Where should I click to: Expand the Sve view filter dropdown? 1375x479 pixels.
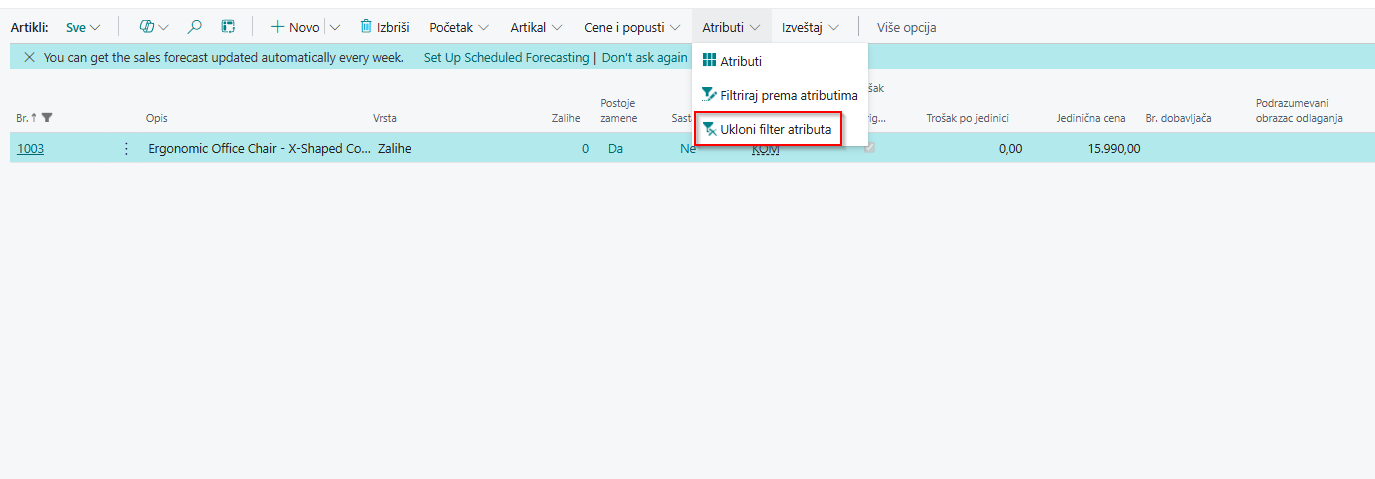83,27
